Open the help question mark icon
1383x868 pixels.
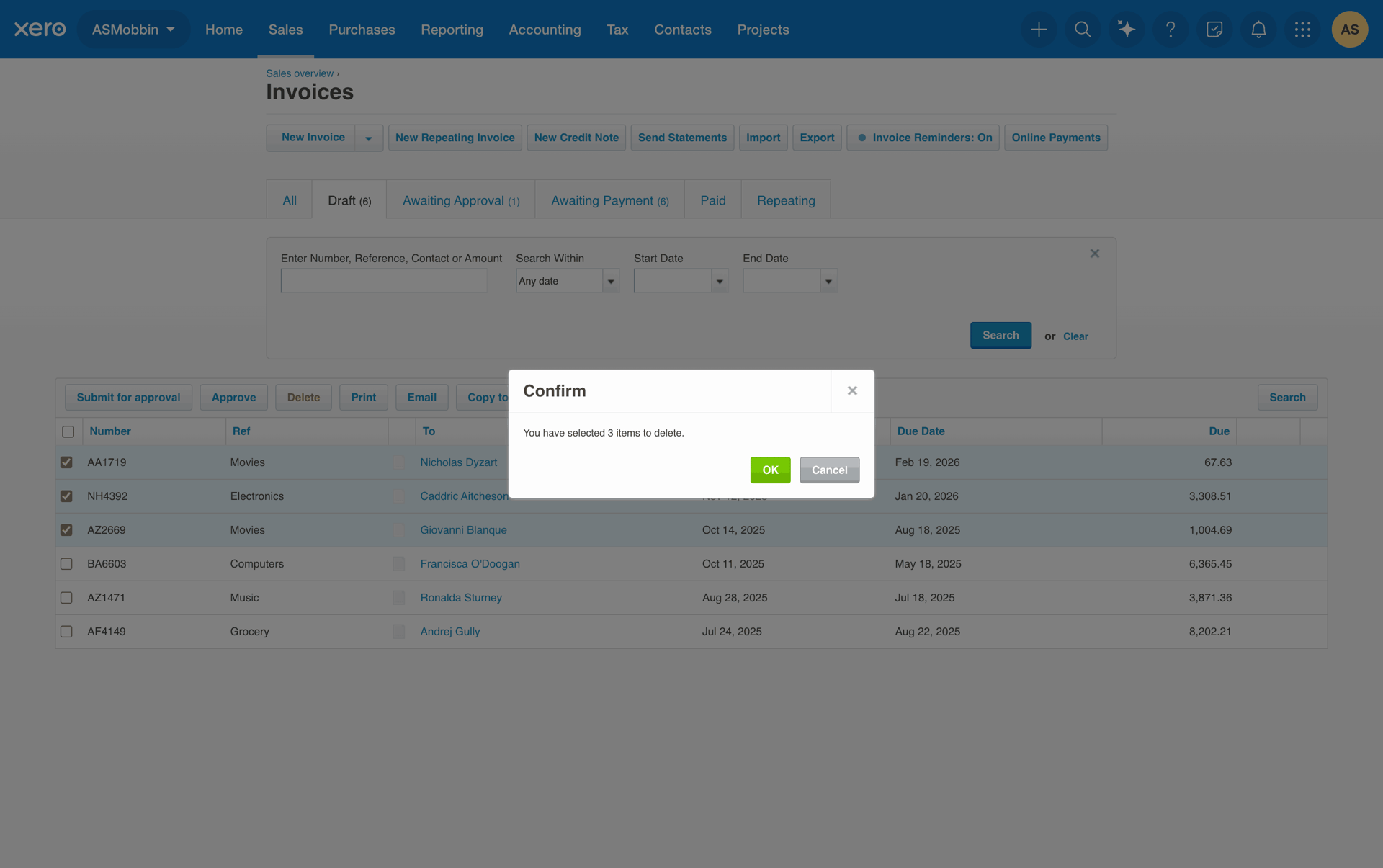[1171, 30]
